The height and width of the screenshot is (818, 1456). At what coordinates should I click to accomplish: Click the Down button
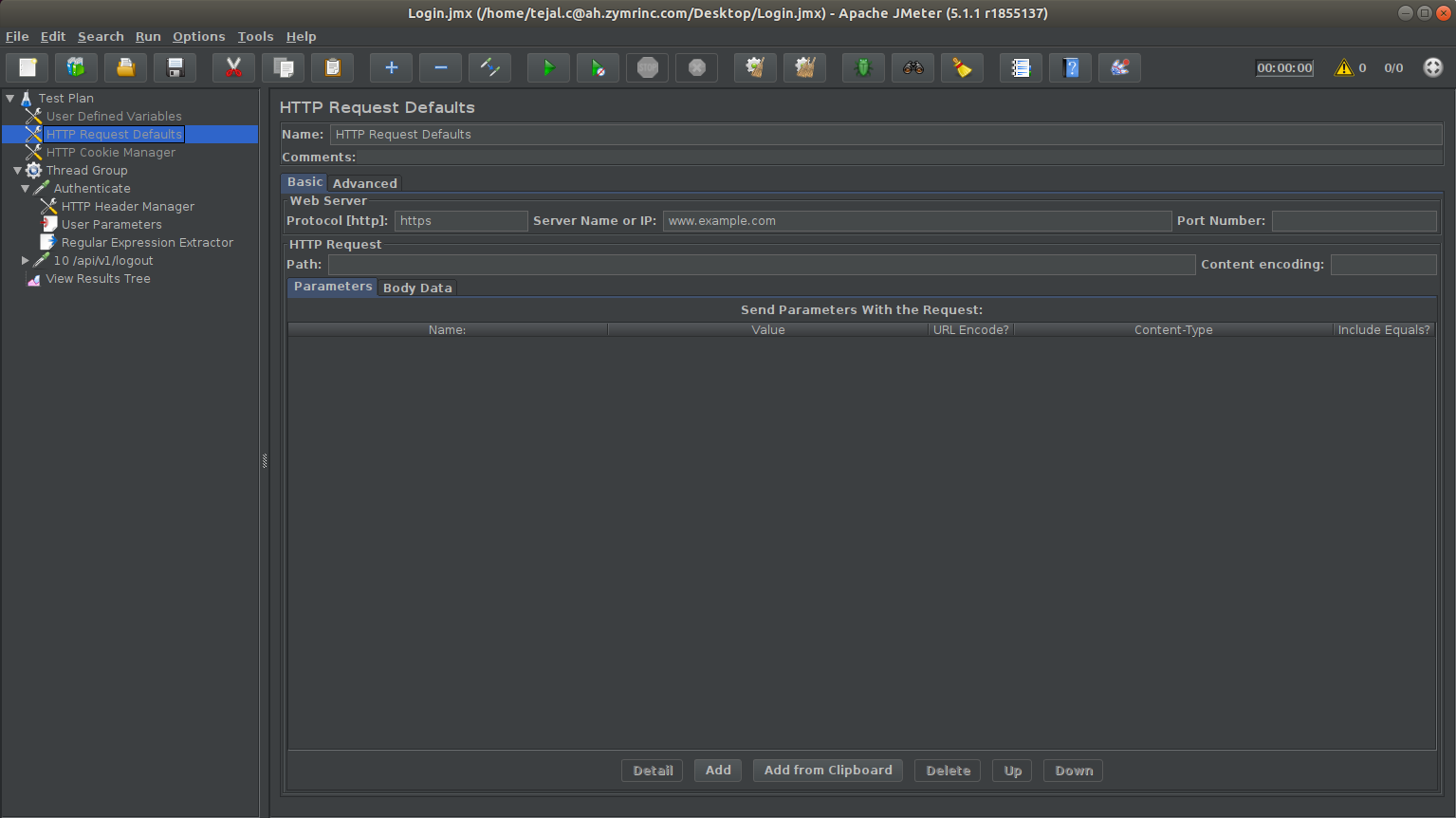point(1074,771)
